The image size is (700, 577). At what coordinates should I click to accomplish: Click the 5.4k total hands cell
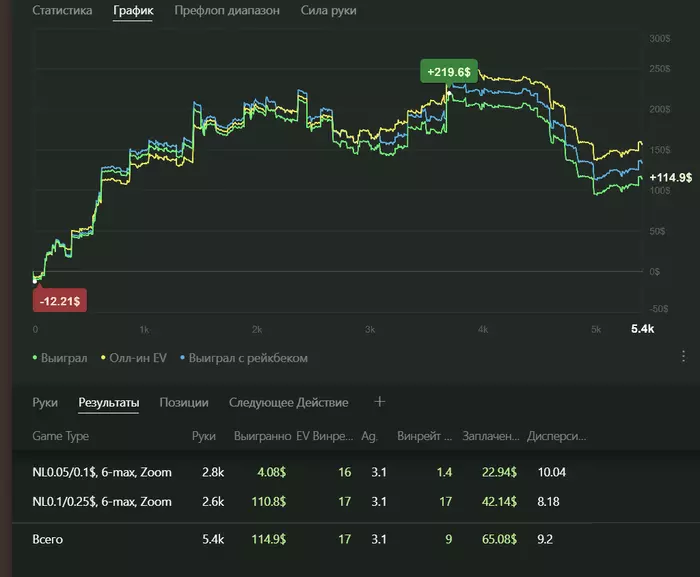213,539
